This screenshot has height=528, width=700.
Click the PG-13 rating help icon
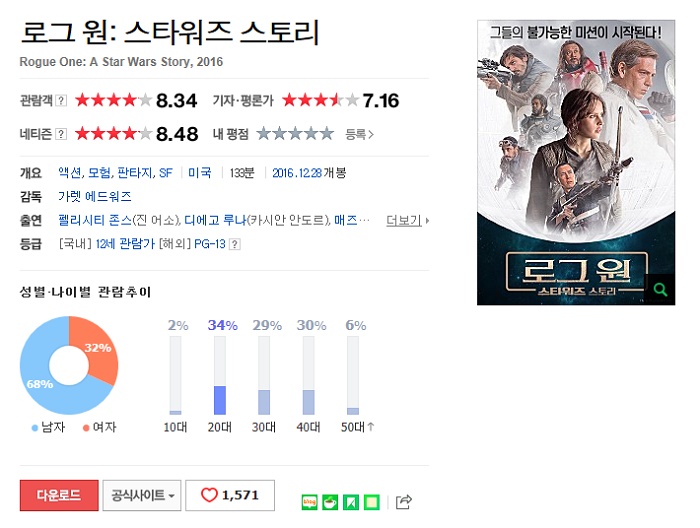pos(235,244)
